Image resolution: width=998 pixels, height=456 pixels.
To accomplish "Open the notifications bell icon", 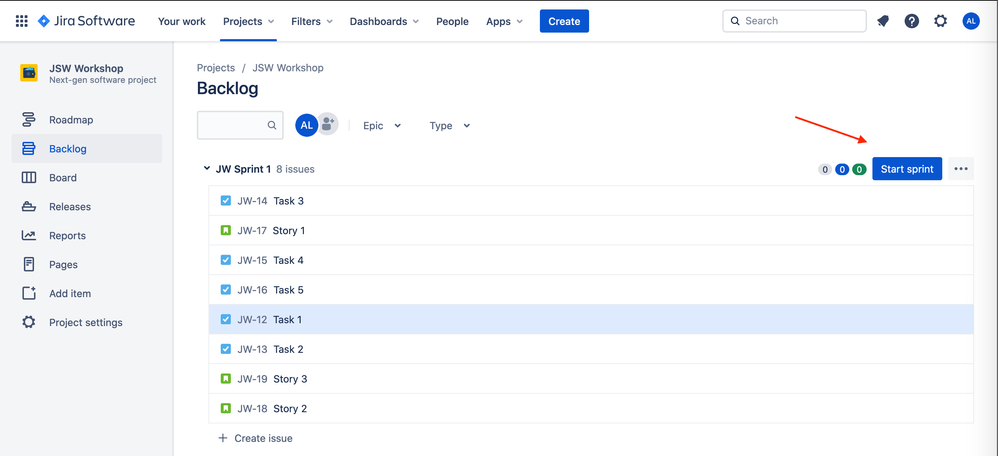I will [x=883, y=21].
